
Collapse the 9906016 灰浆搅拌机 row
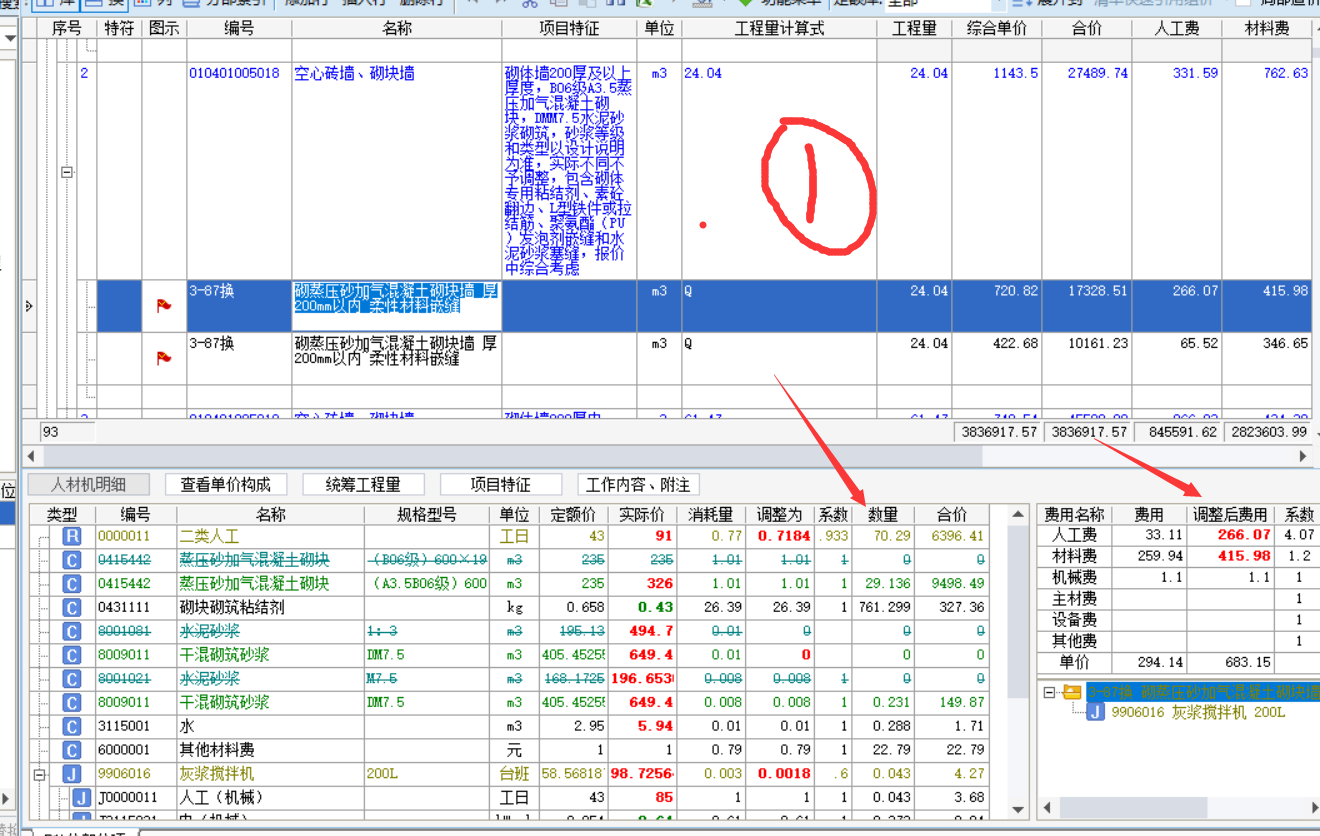pyautogui.click(x=40, y=774)
